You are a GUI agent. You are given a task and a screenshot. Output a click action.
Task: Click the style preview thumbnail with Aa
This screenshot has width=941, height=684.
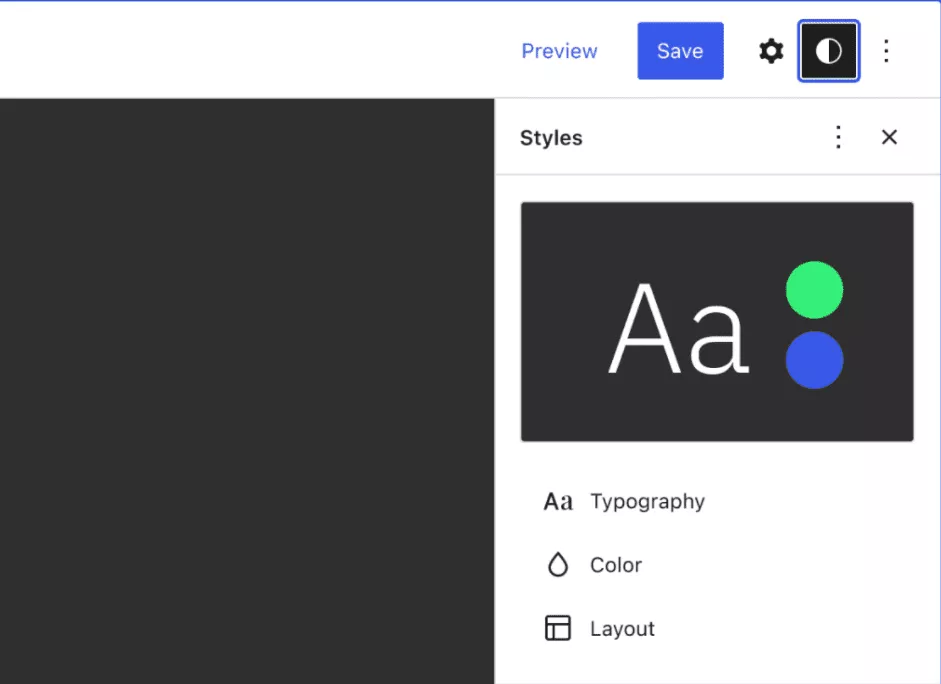point(717,322)
